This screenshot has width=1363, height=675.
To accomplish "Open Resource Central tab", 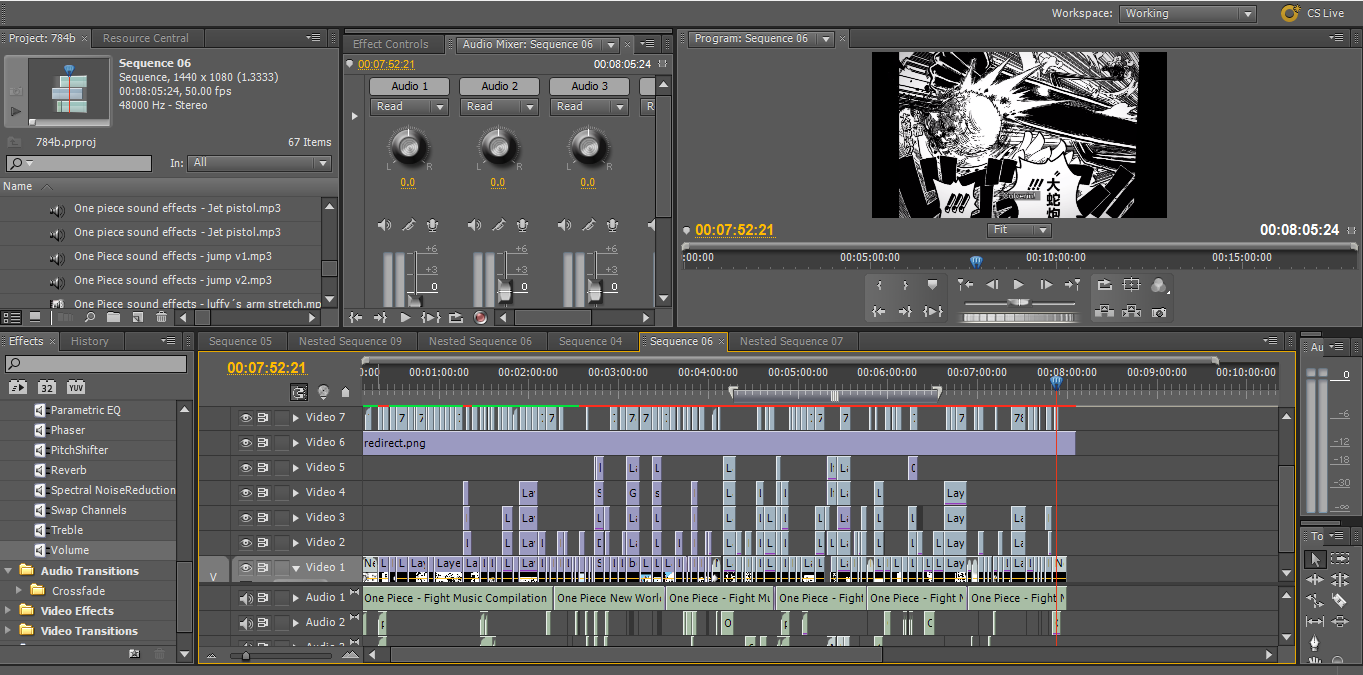I will click(146, 38).
